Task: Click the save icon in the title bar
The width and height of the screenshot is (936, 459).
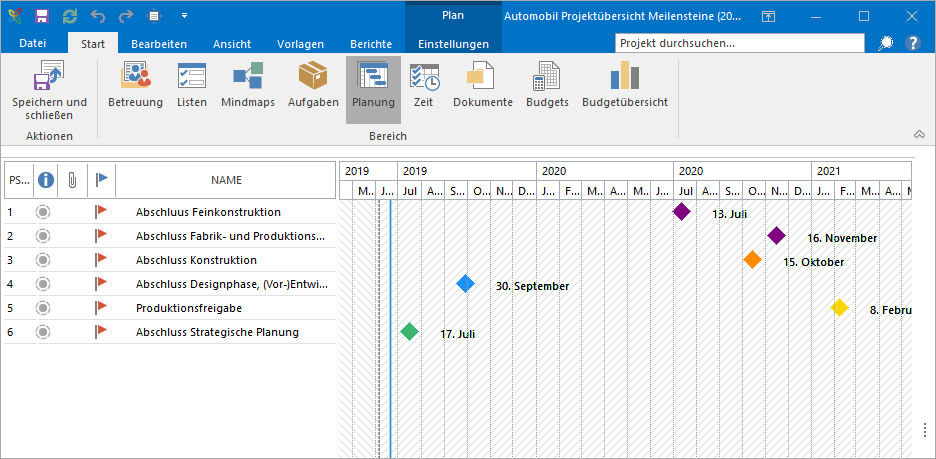Action: pyautogui.click(x=42, y=16)
